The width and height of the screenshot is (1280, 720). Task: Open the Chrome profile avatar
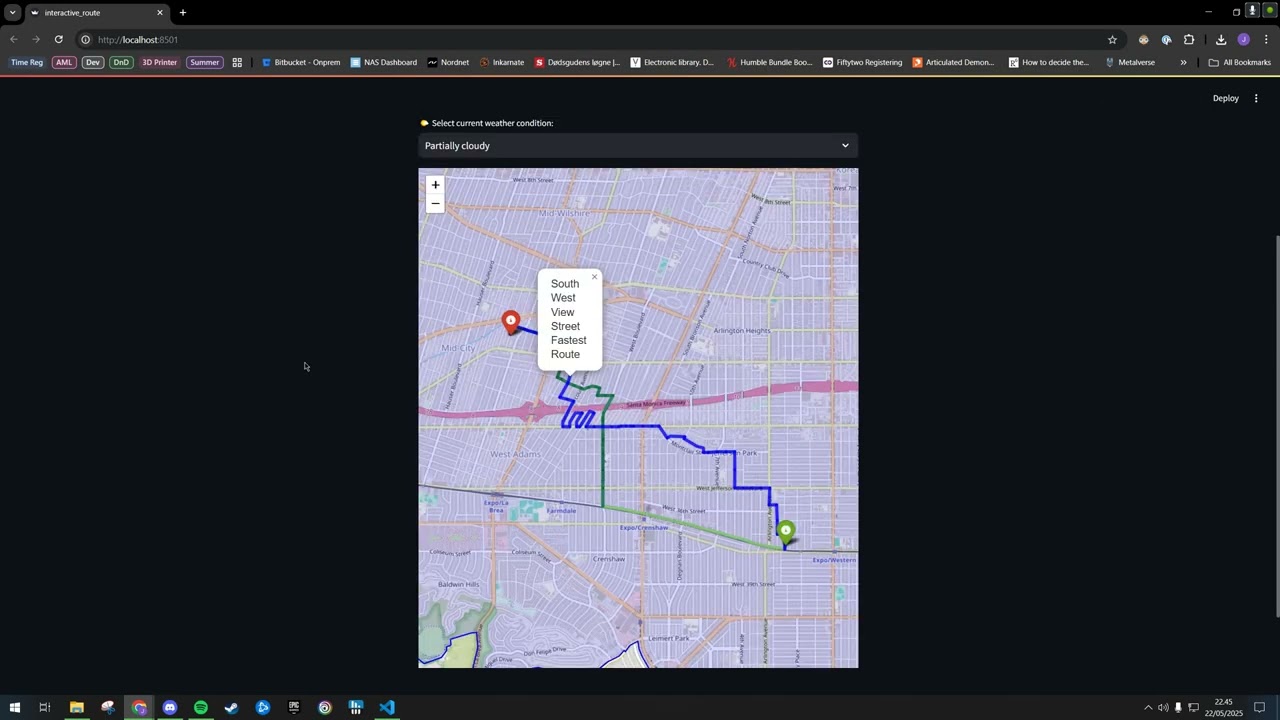pyautogui.click(x=1244, y=40)
